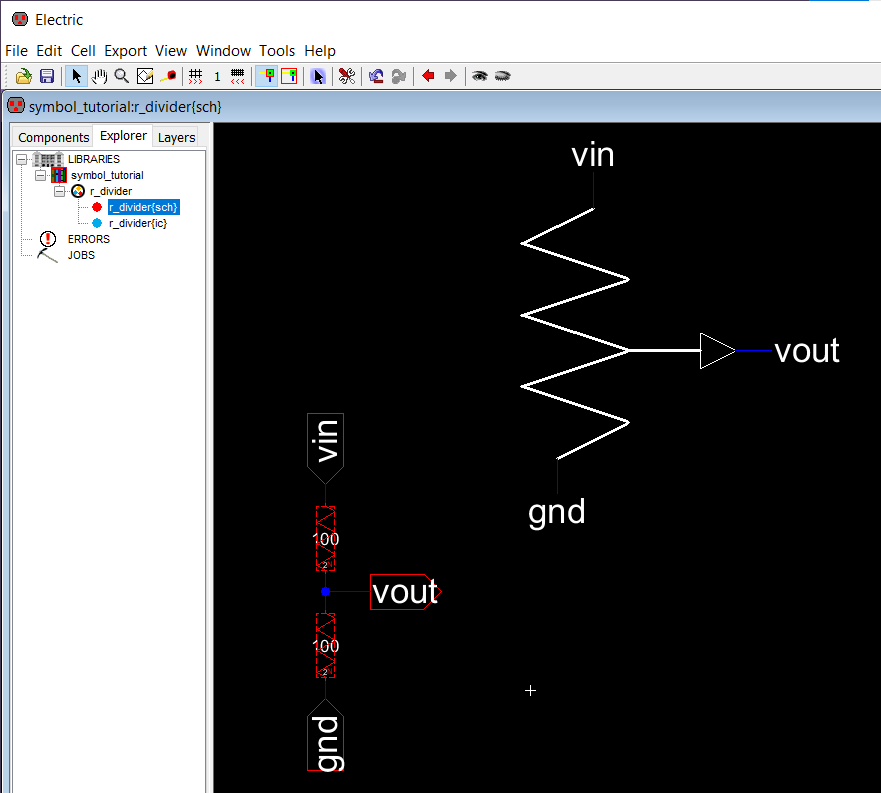Click the open eye expand cells icon
This screenshot has height=793, width=881.
click(x=479, y=76)
